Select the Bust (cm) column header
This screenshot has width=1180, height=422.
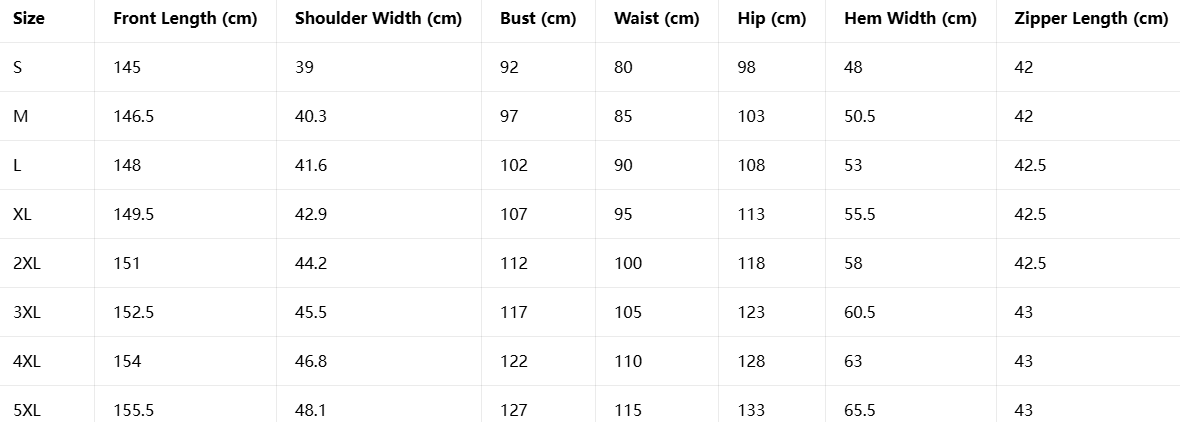coord(538,19)
